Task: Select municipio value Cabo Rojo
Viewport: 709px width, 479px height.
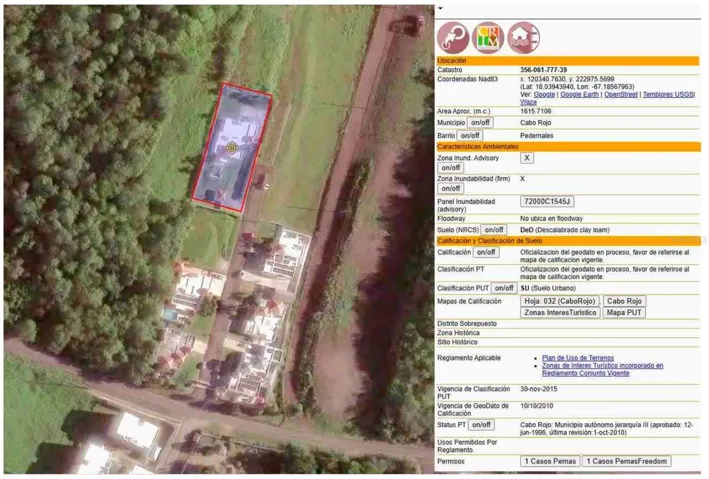Action: point(535,123)
